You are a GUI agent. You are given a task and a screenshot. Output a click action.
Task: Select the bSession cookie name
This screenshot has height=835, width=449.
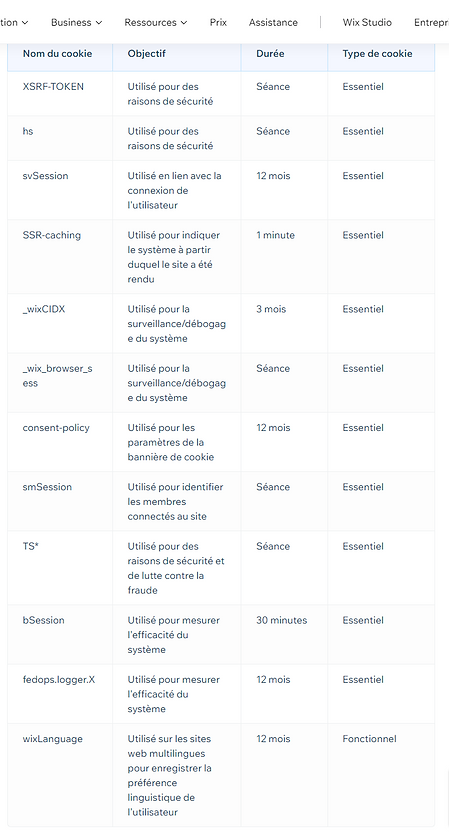[43, 620]
